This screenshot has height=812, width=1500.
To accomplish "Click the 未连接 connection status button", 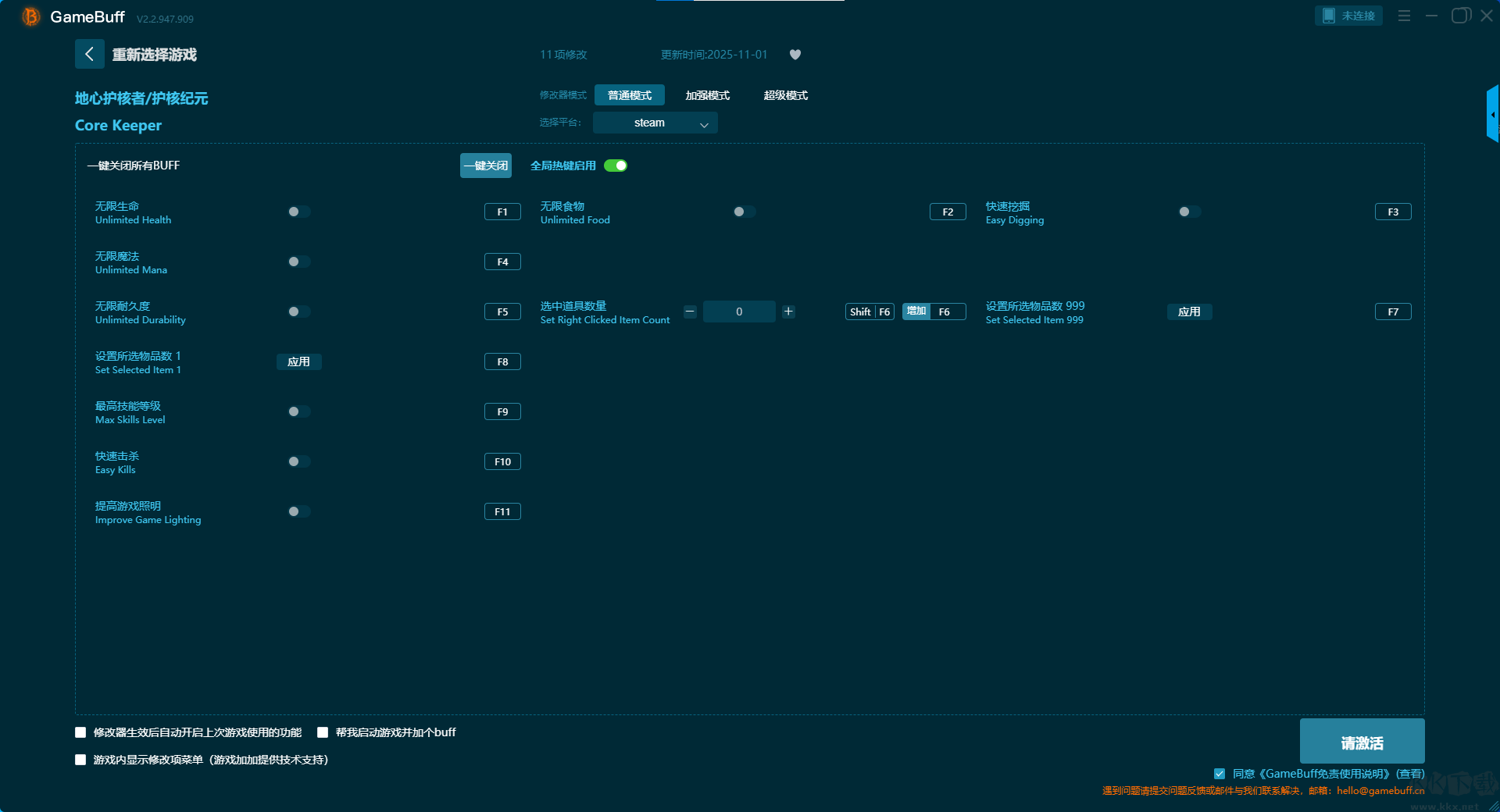I will point(1348,16).
